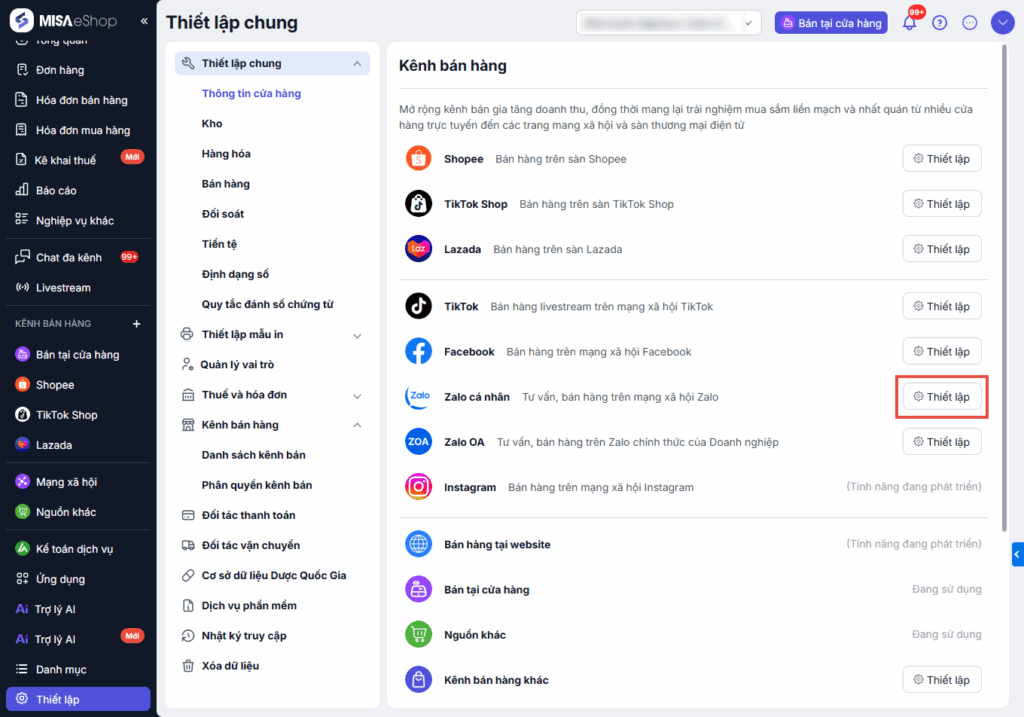Click Thiết lập button for TikTok Shop
The width and height of the screenshot is (1024, 717).
(942, 204)
